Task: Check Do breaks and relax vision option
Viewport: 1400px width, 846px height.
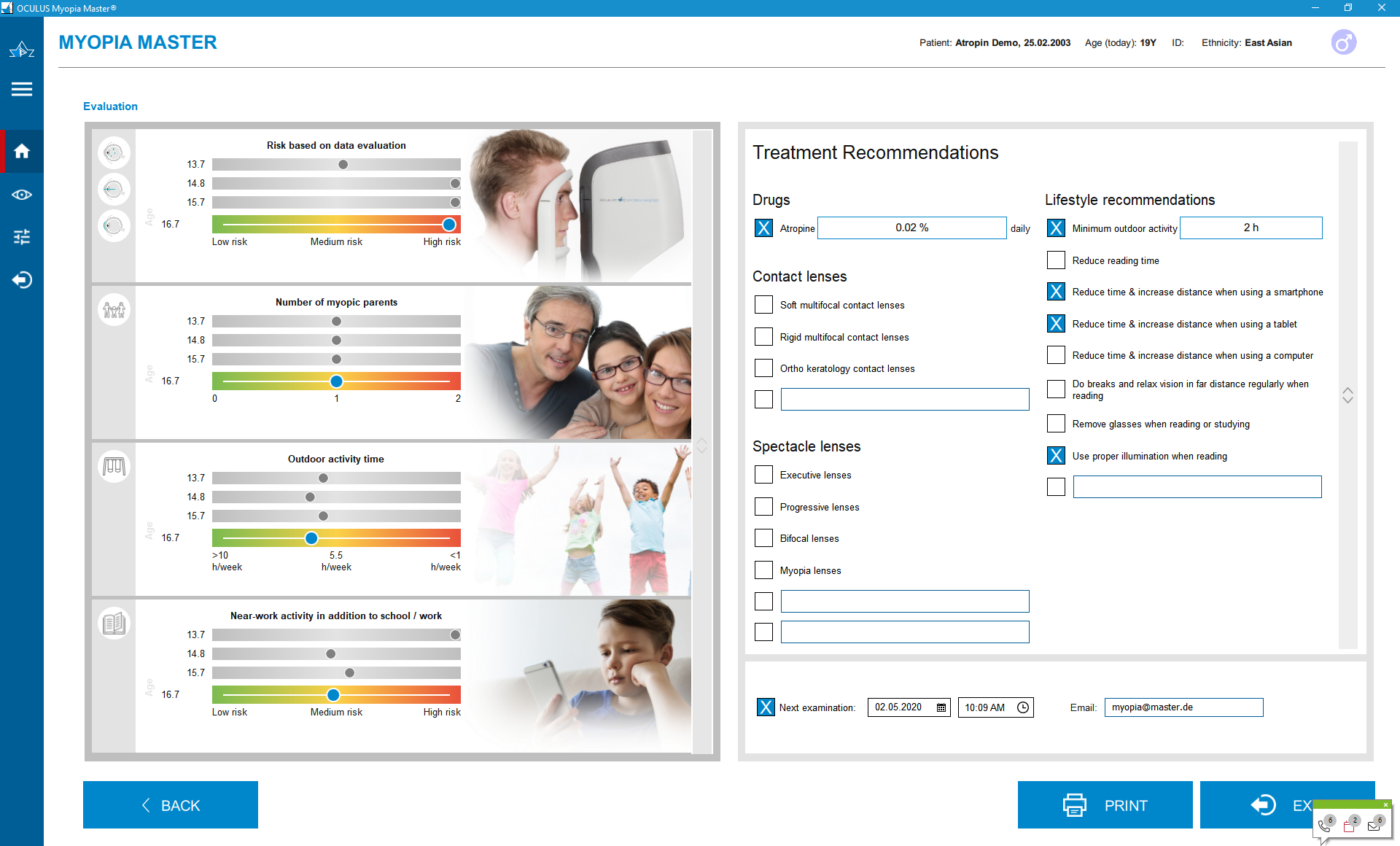Action: pos(1056,389)
